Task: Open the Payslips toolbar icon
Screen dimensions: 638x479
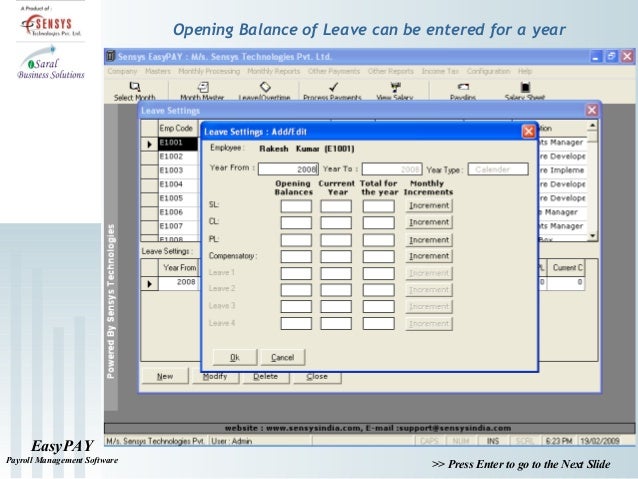Action: coord(463,87)
